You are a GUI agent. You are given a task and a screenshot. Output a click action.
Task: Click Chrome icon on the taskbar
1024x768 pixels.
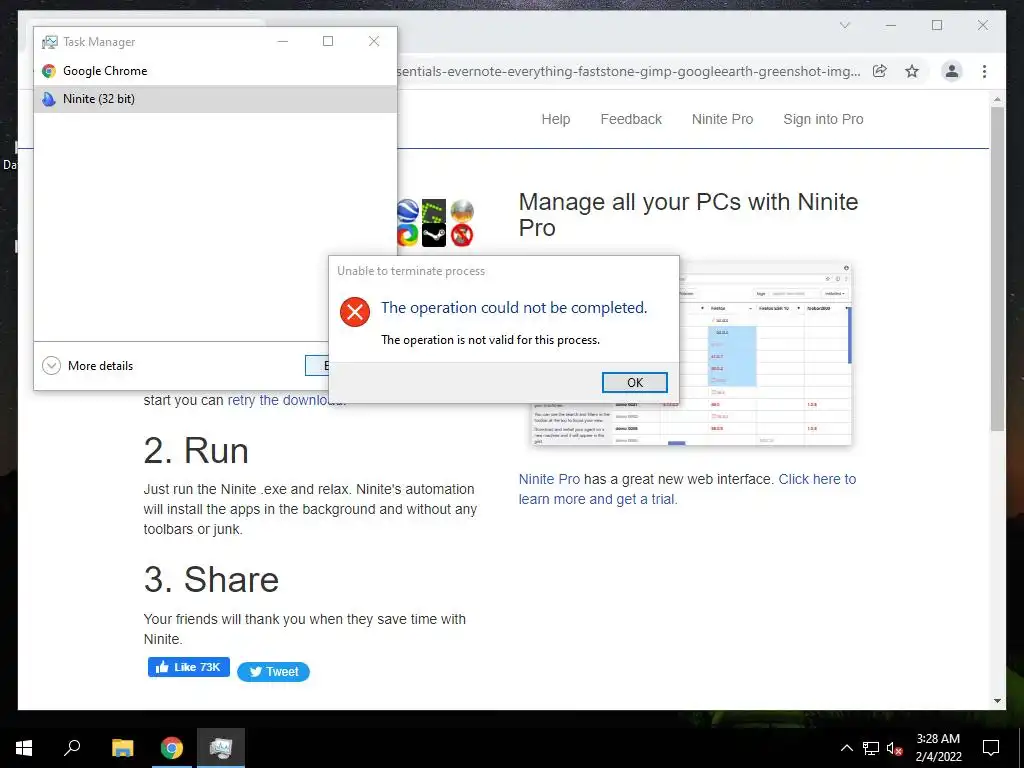tap(172, 748)
